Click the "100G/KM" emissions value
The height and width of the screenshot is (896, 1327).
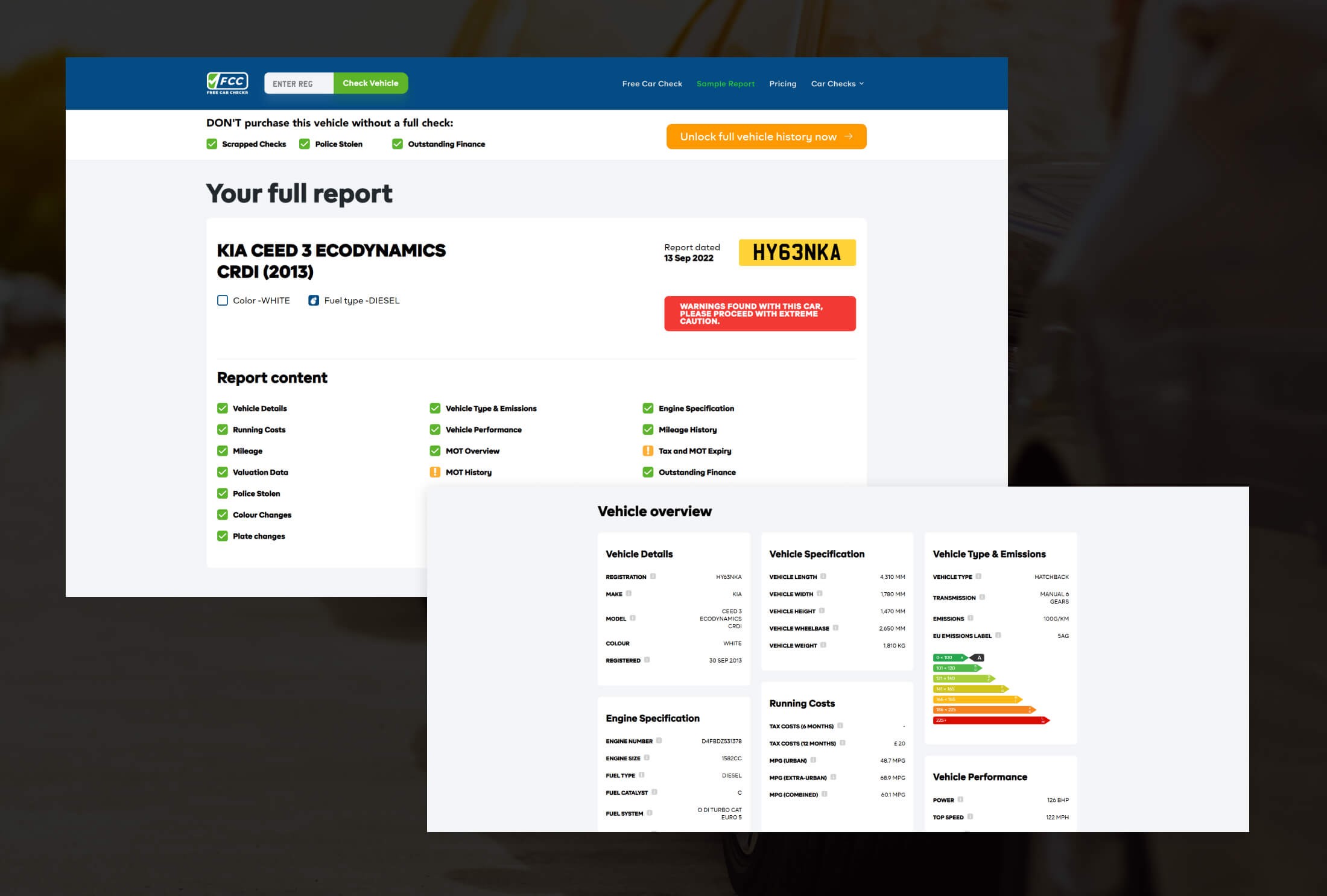1056,619
